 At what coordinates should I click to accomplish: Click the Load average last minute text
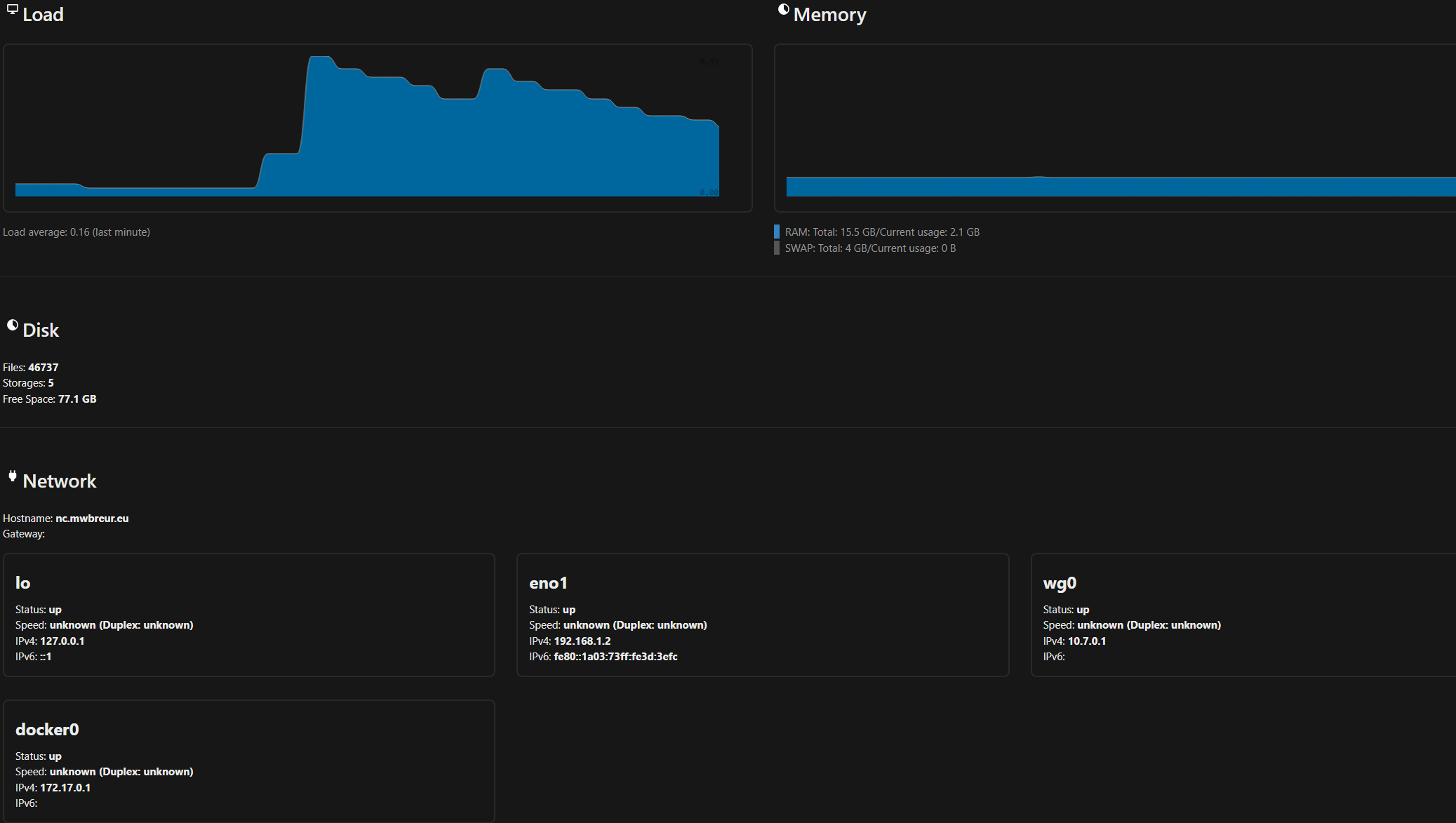click(76, 232)
